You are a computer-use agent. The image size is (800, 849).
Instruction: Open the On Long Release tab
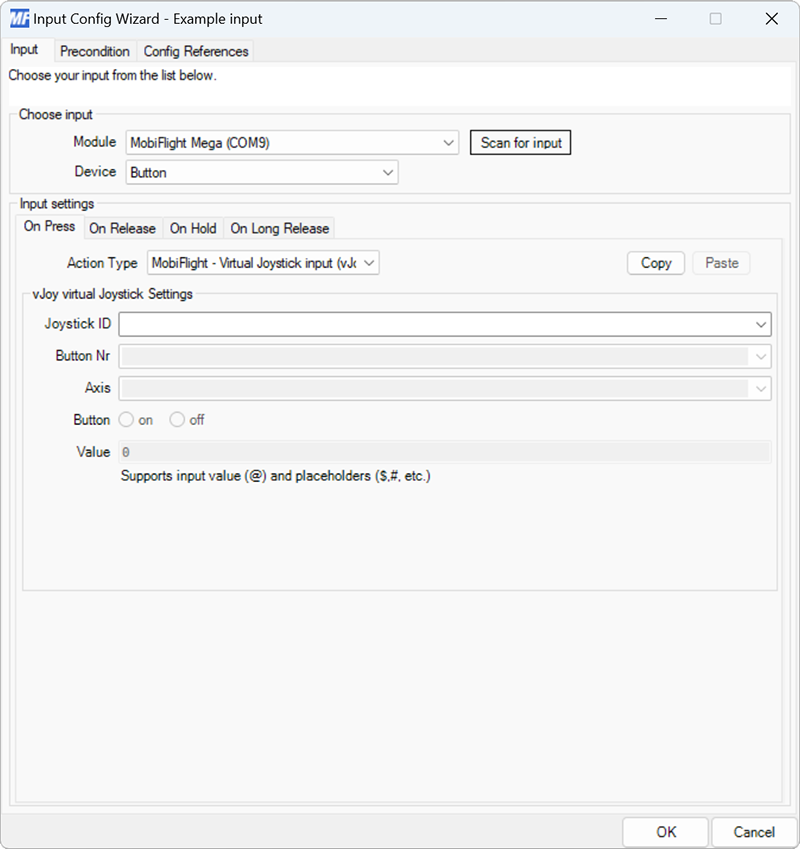(x=279, y=228)
